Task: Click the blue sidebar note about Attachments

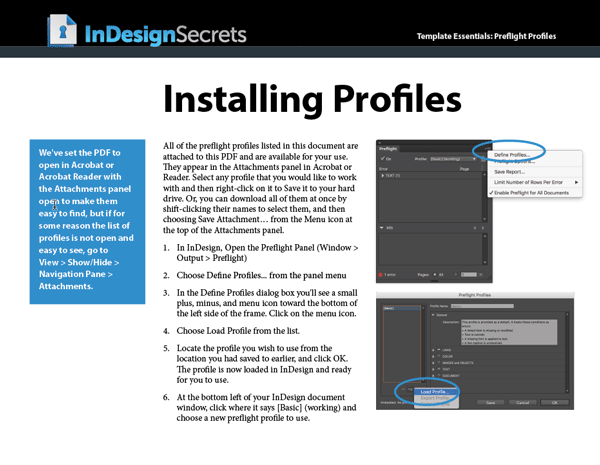Action: 87,222
